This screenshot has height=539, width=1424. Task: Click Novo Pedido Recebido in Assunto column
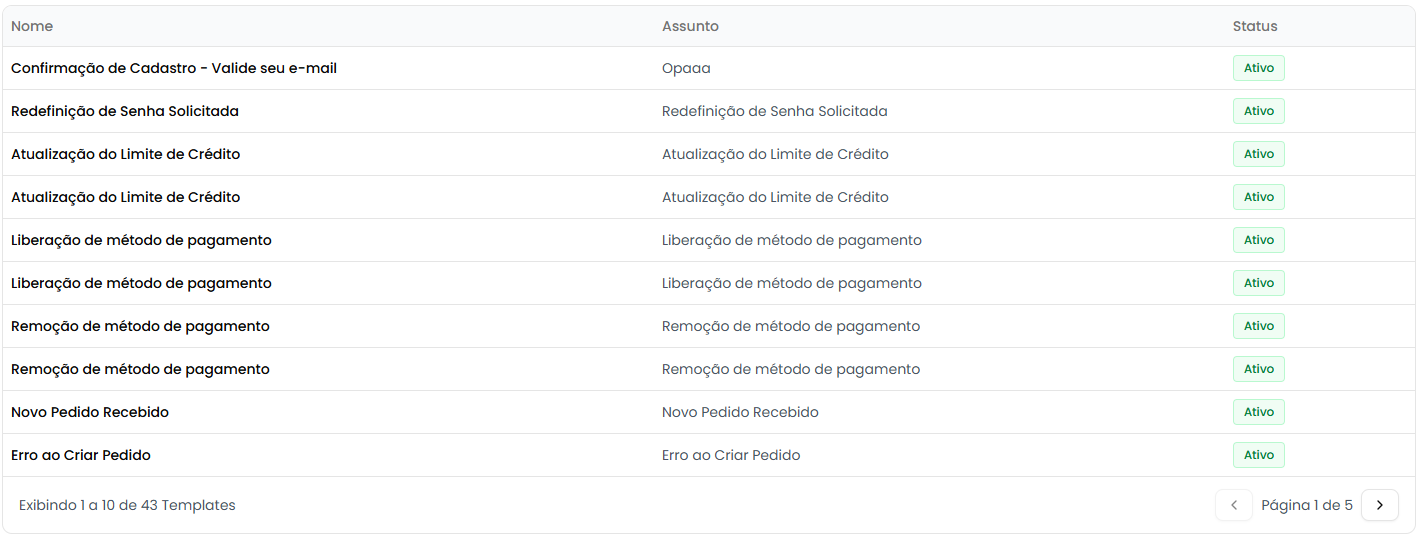click(x=740, y=412)
